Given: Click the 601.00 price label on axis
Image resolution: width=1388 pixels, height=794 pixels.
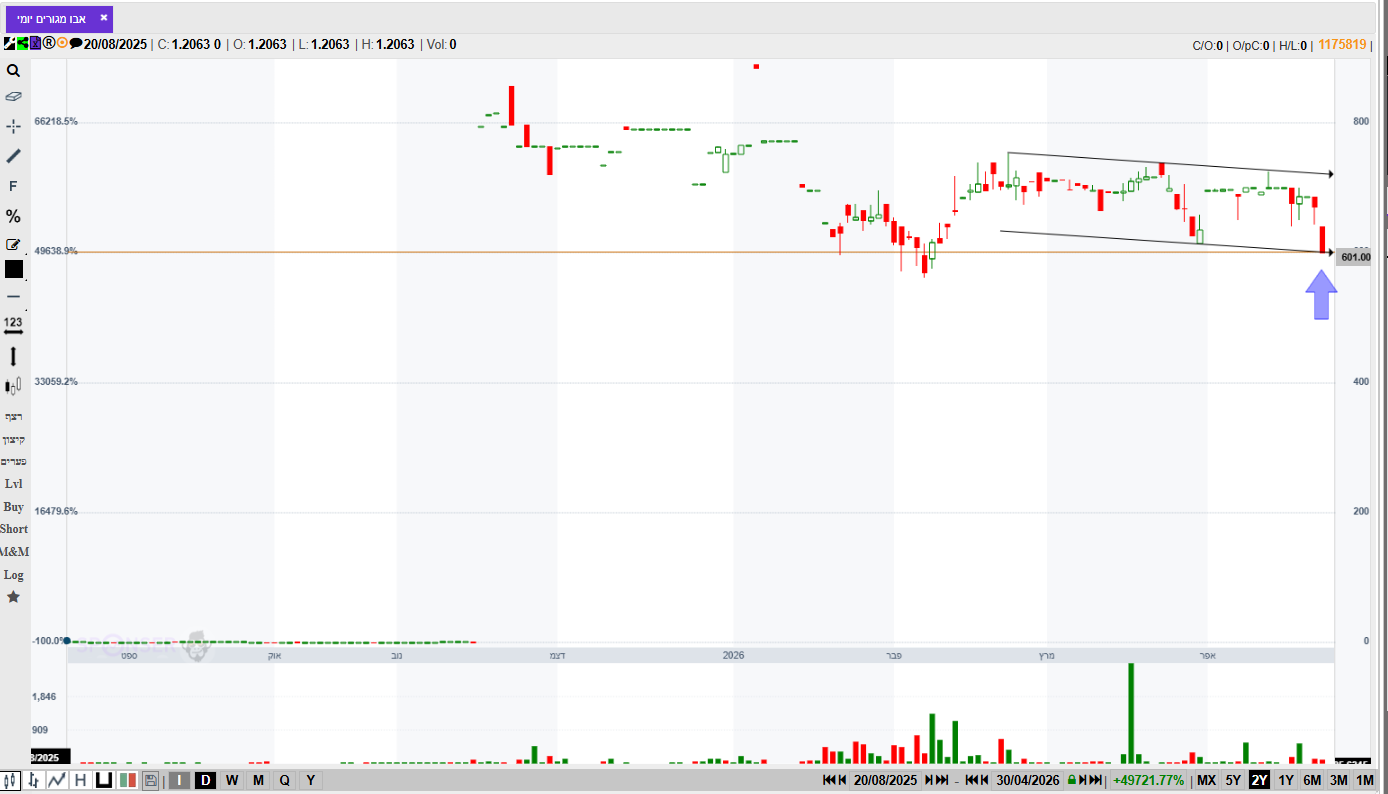Looking at the screenshot, I should (x=1355, y=257).
